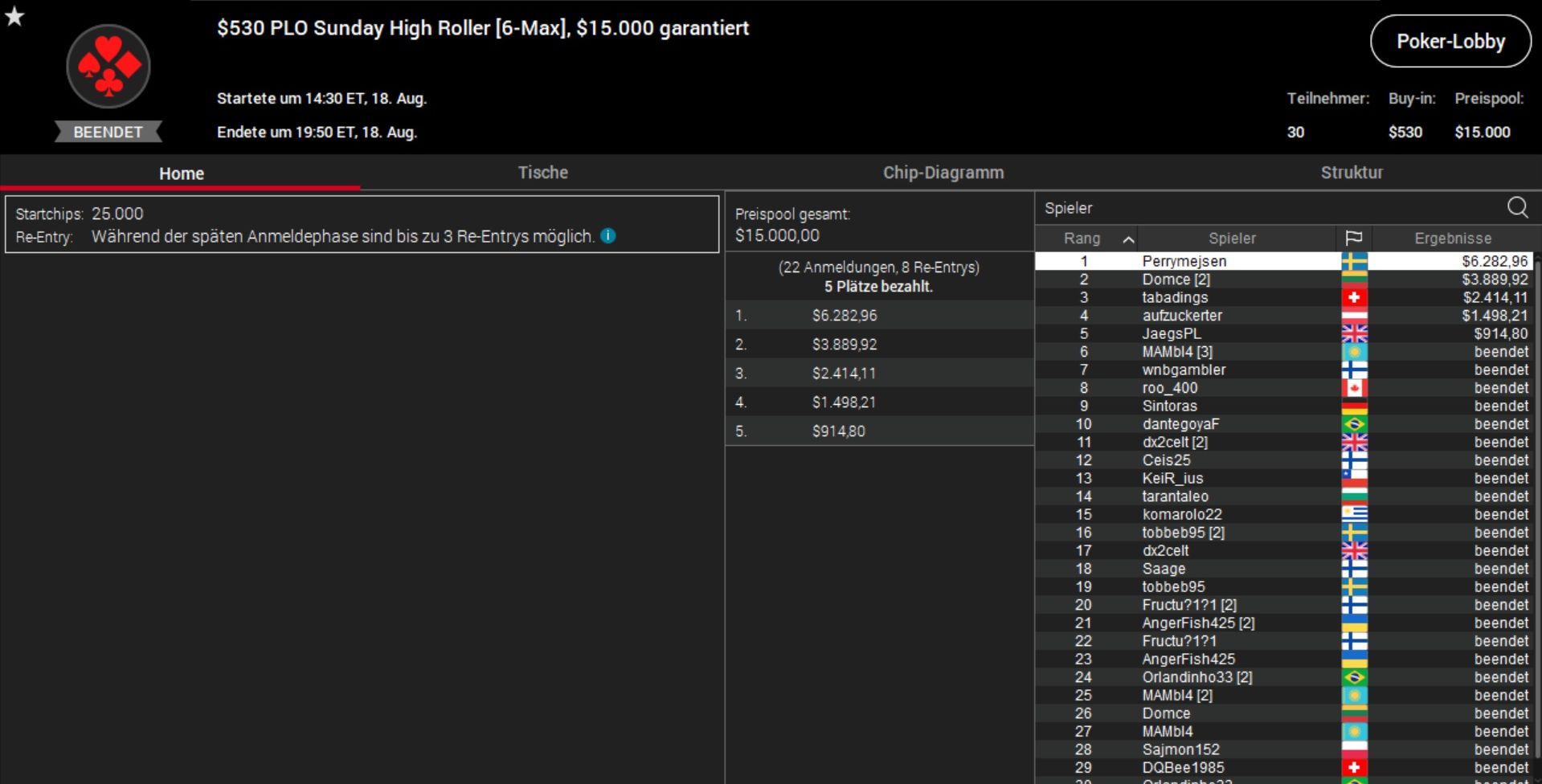The width and height of the screenshot is (1542, 784).
Task: Sort by the Ergebnisse column header
Action: click(x=1452, y=239)
